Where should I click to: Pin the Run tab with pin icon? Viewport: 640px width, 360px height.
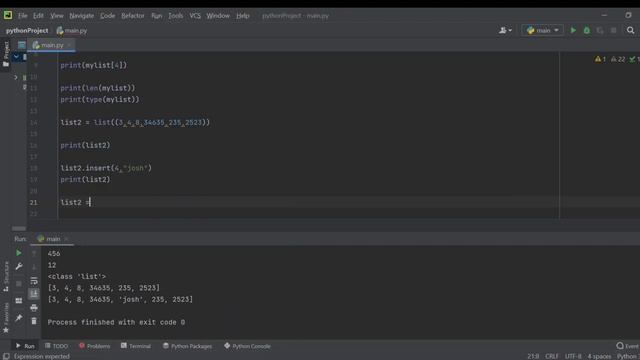19,318
